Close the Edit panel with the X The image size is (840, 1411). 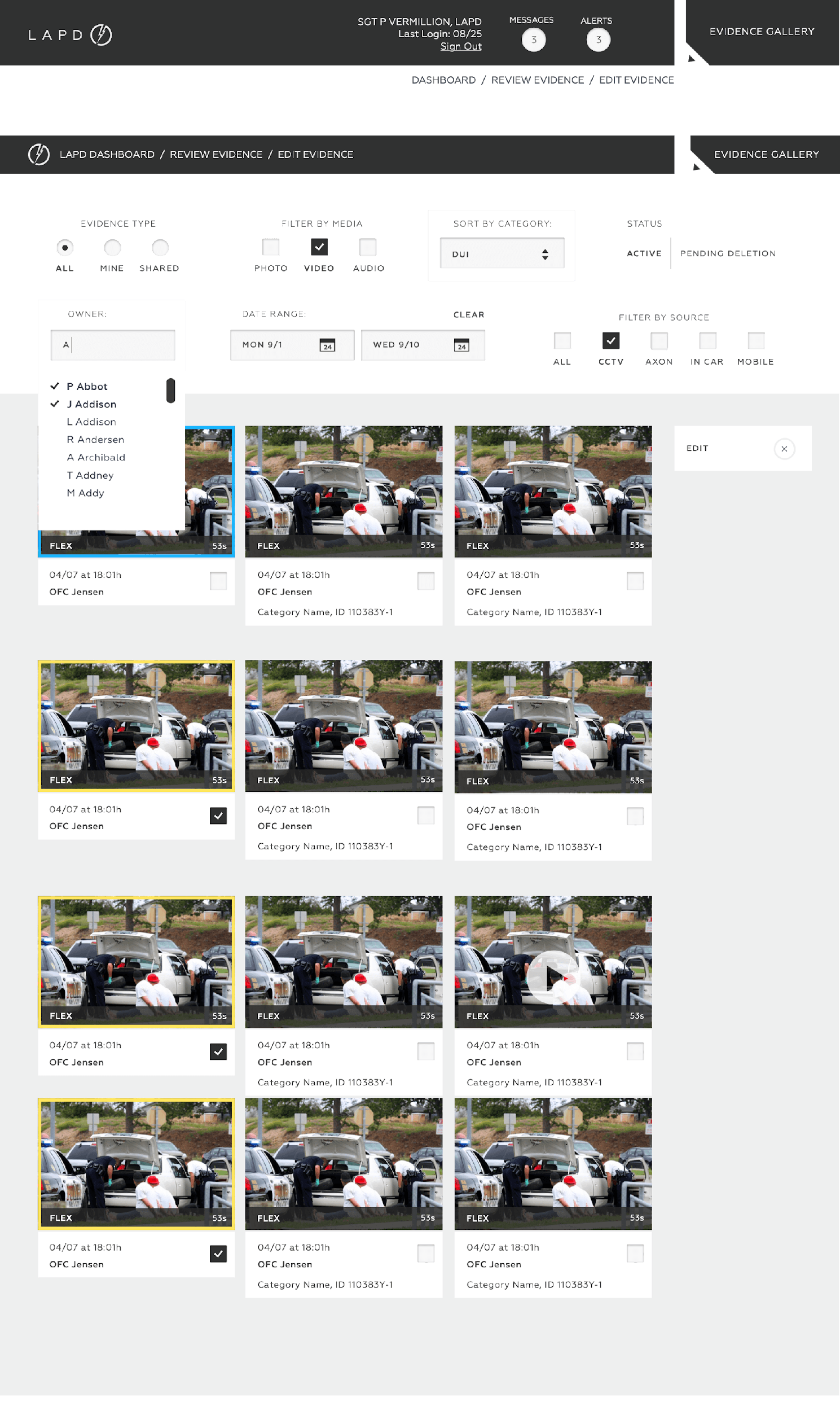point(784,449)
